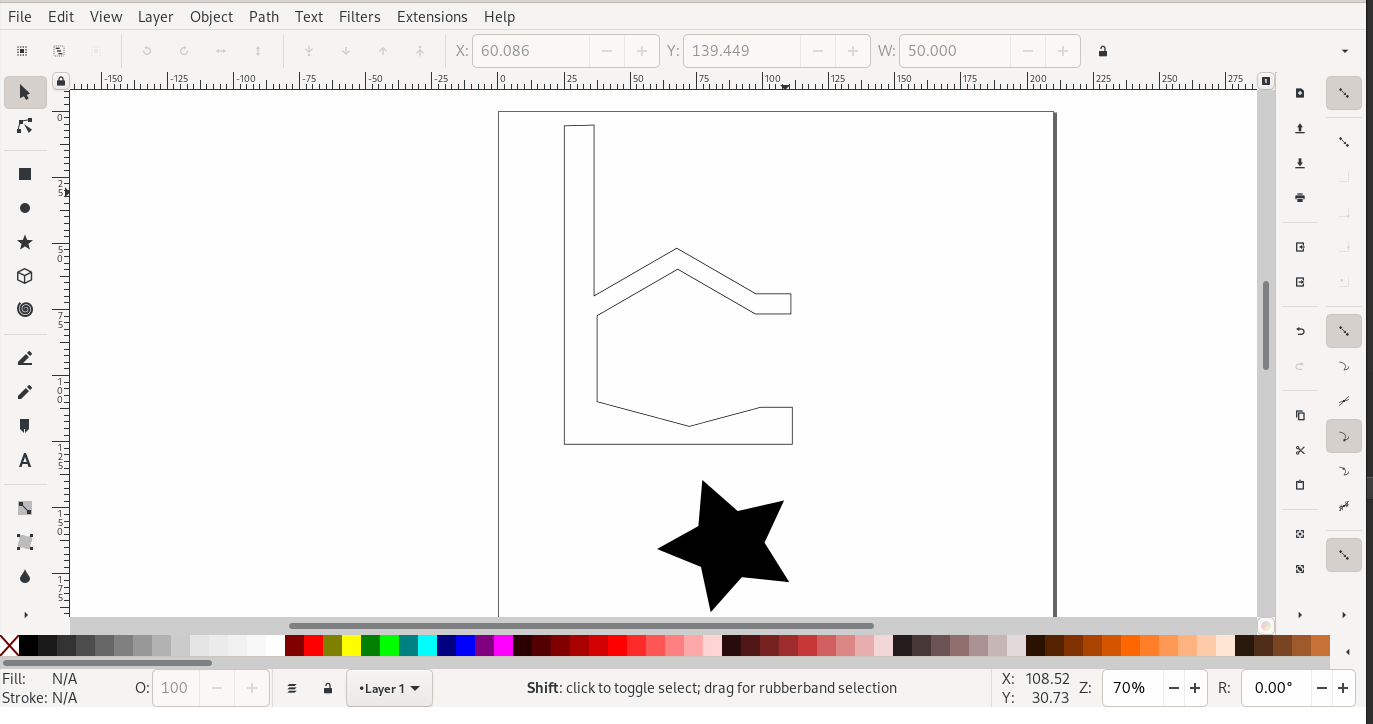1373x724 pixels.
Task: Select the Mesh gradient tool
Action: (25, 542)
